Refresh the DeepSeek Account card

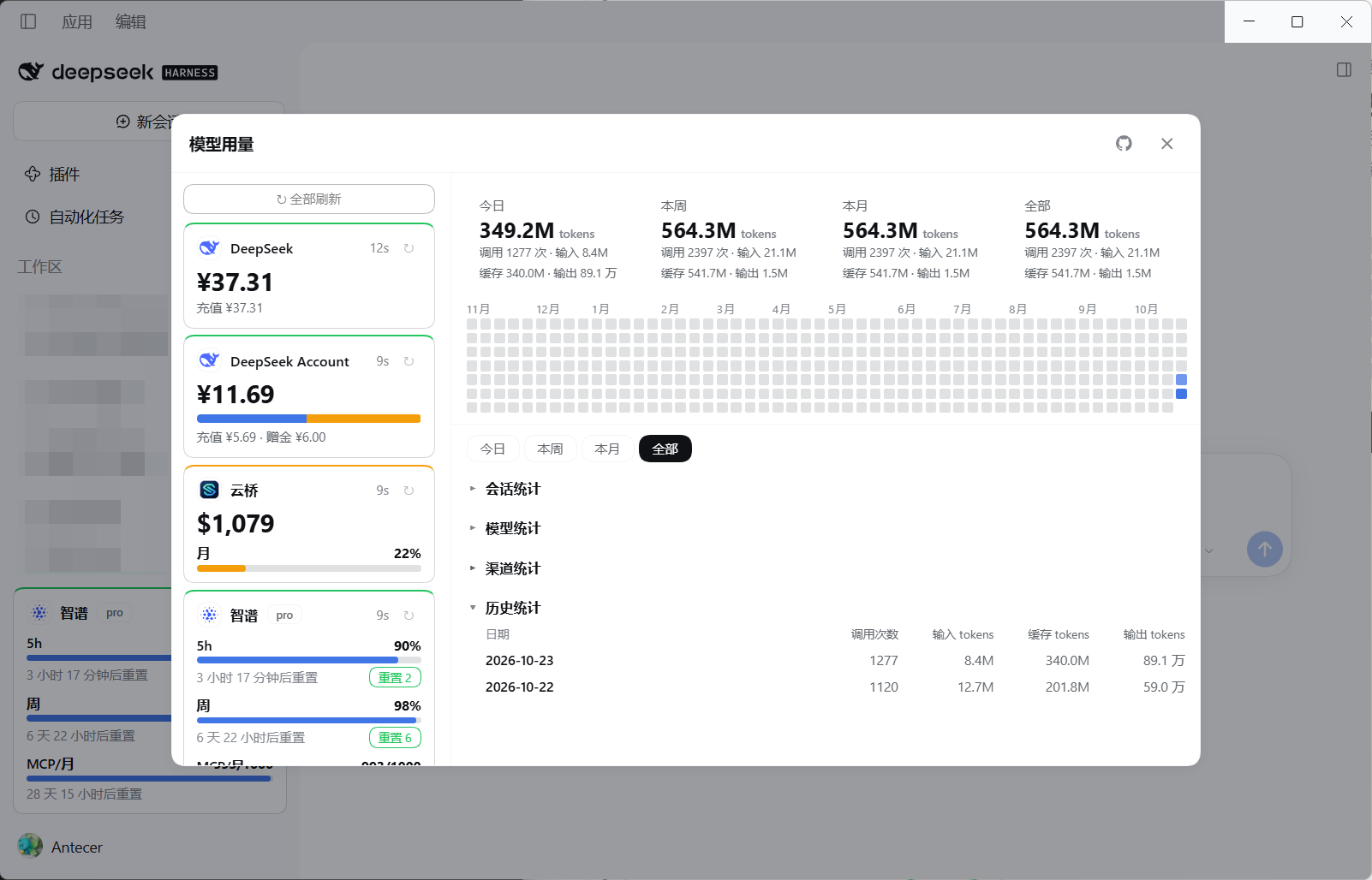[x=409, y=361]
